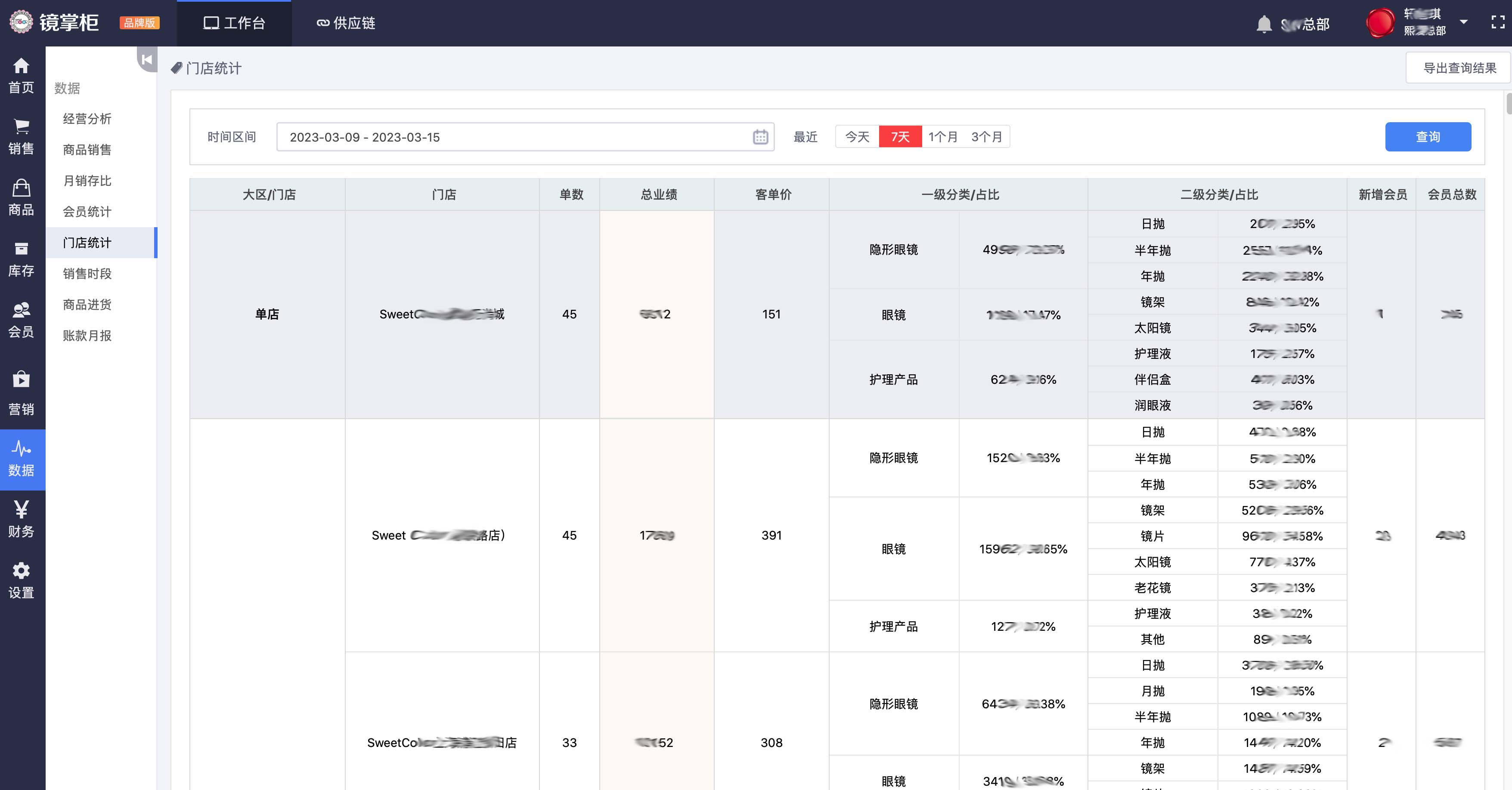Click the 单数 value 33

569,743
